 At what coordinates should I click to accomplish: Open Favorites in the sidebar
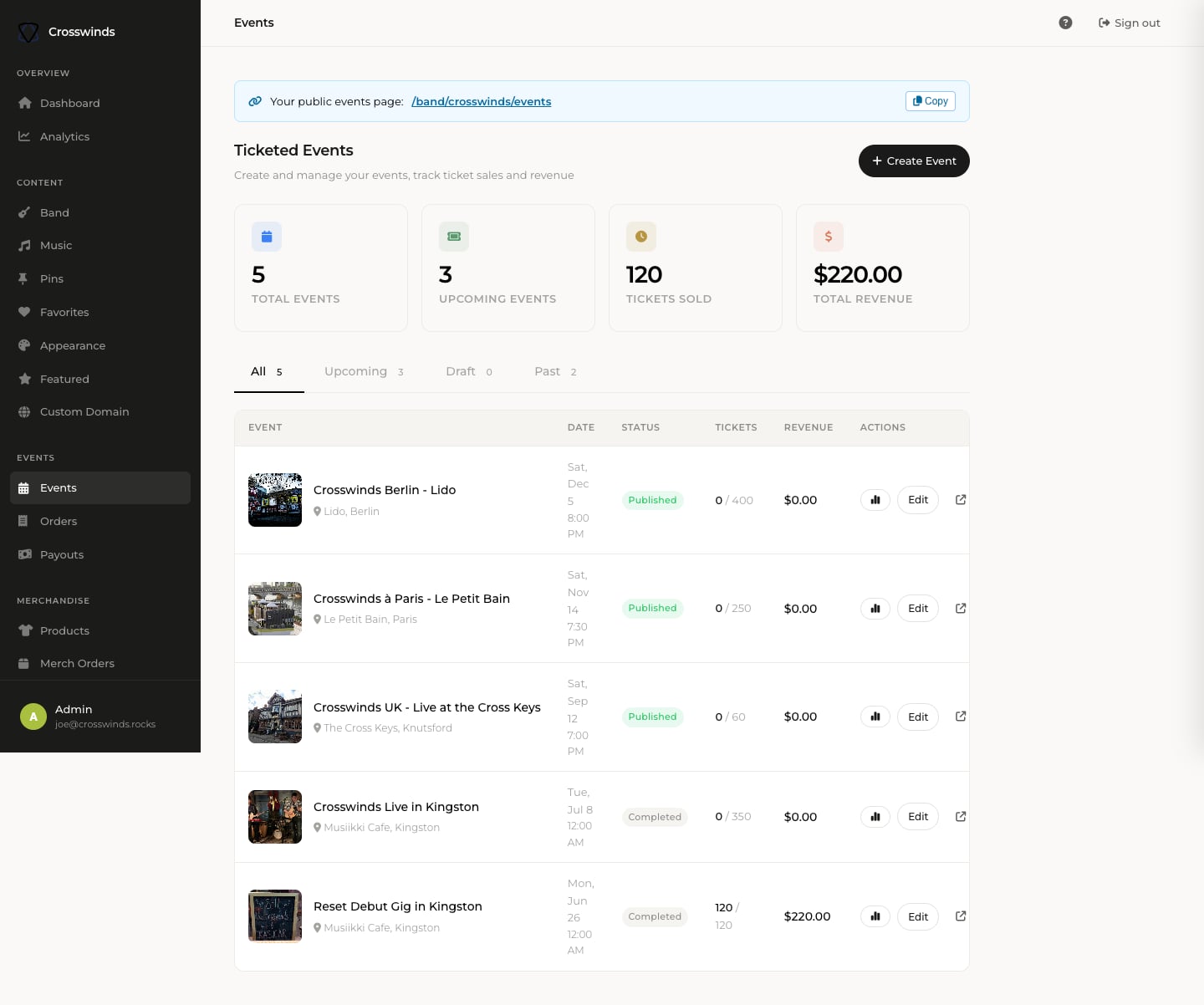[x=100, y=312]
